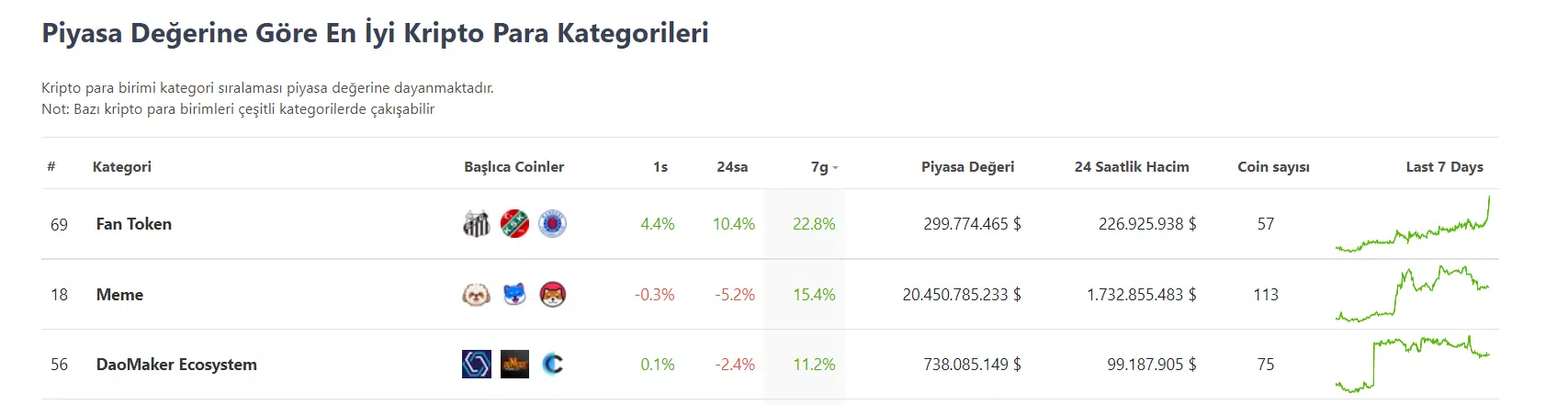Sort by Kategori column header
This screenshot has height=405, width=1568.
tap(122, 167)
